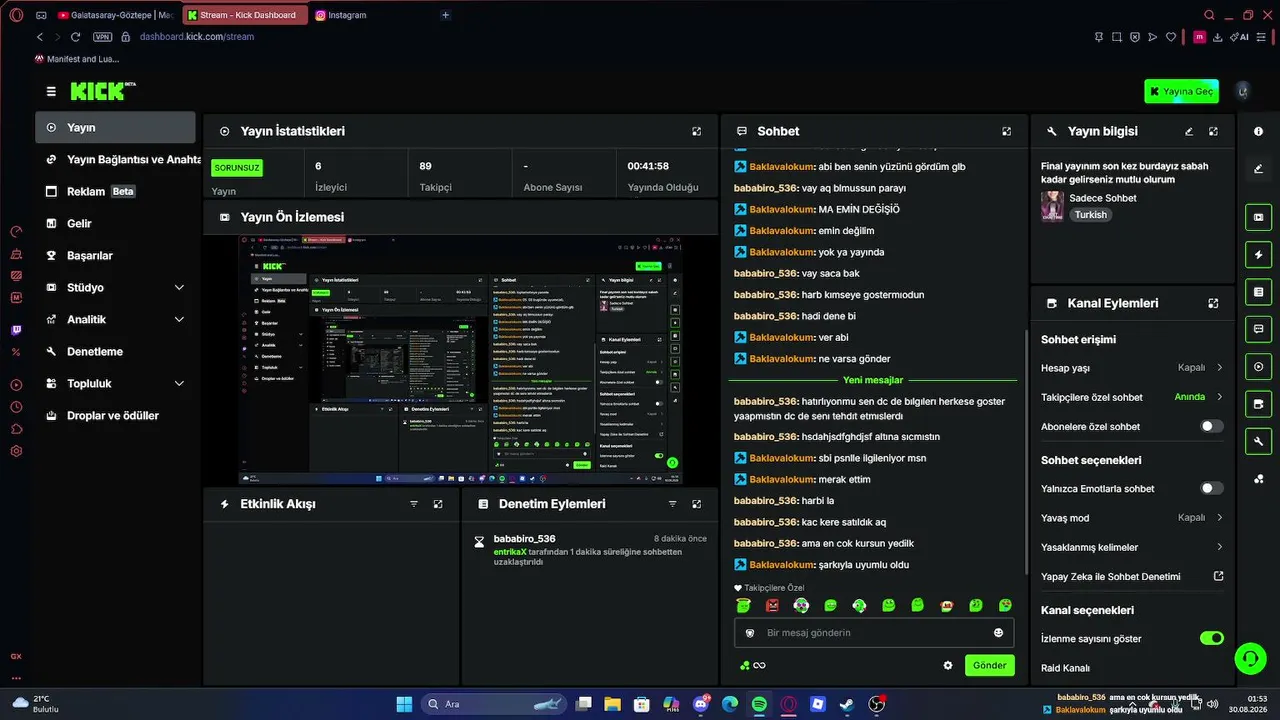Filter the Denetim Eylemleri list
The image size is (1280, 720).
(672, 504)
